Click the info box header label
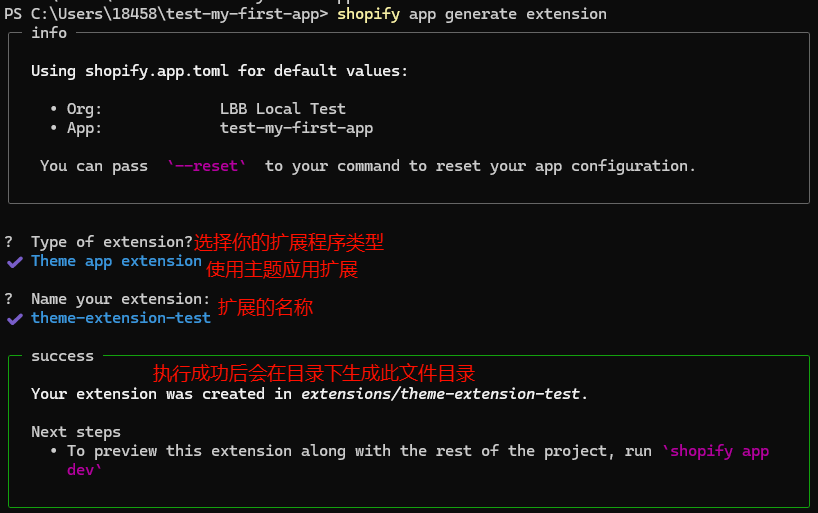Image resolution: width=818 pixels, height=513 pixels. [49, 33]
